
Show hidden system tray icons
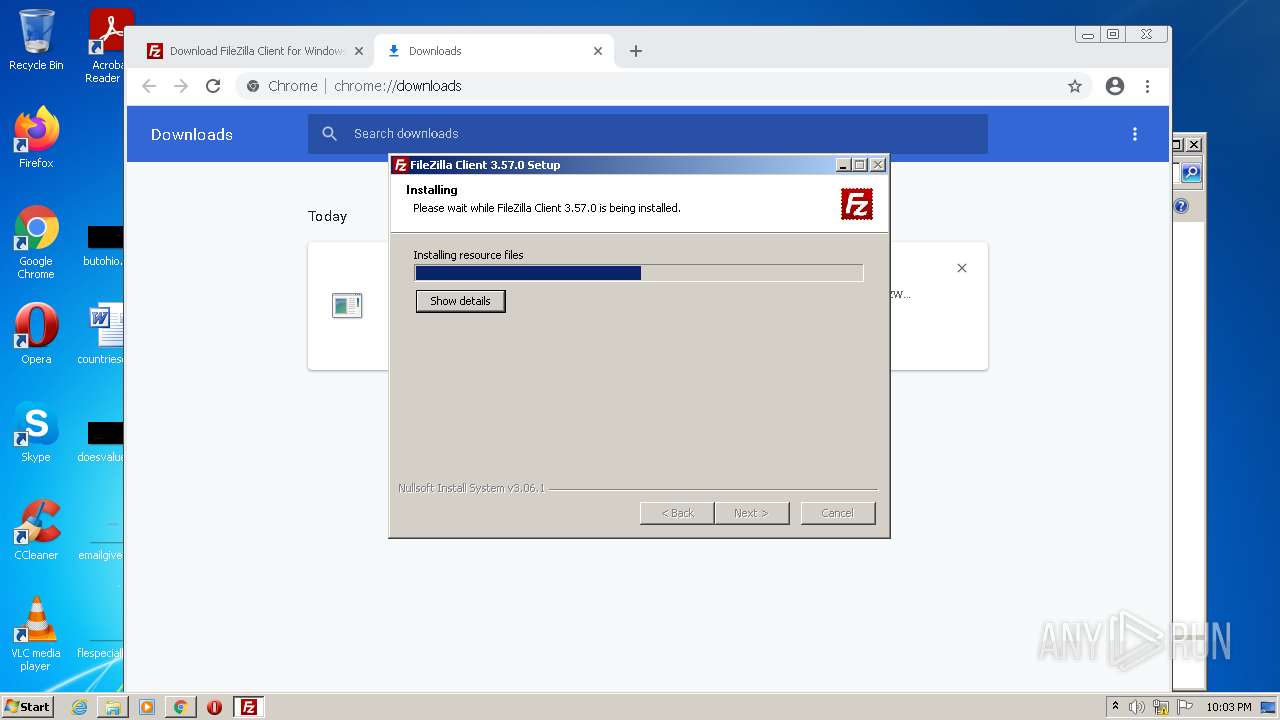[x=1116, y=707]
